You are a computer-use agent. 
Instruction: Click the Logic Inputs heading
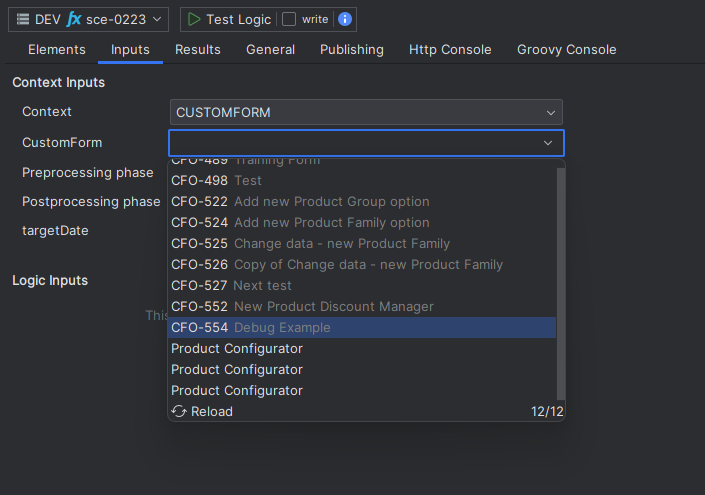point(50,281)
